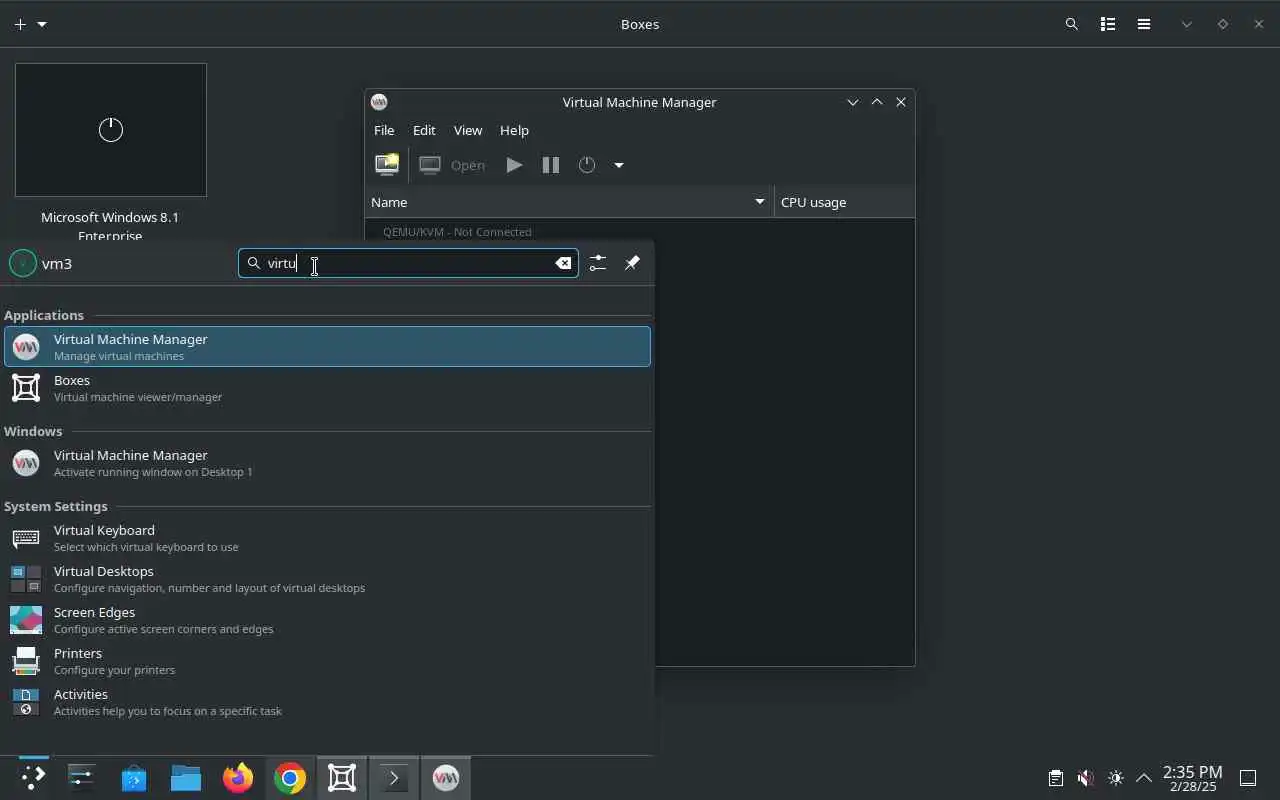Open Activities system setting
The height and width of the screenshot is (800, 1280).
[327, 702]
